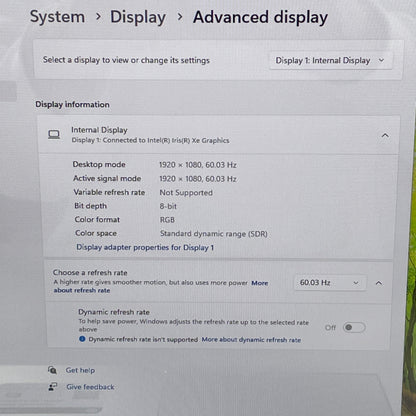Viewport: 416px width, 416px height.
Task: Click the Active signal mode value
Action: point(198,179)
